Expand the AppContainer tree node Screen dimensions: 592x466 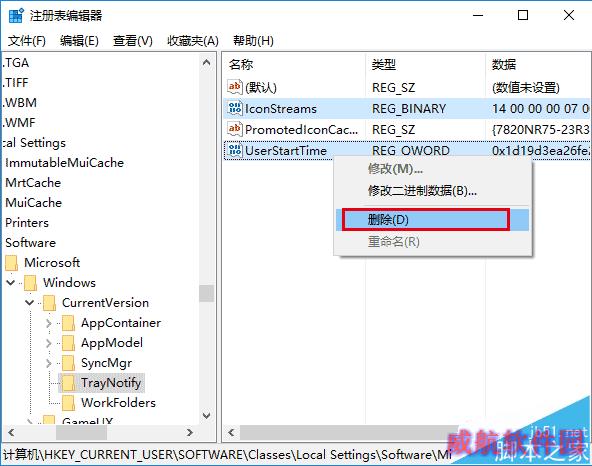(48, 323)
